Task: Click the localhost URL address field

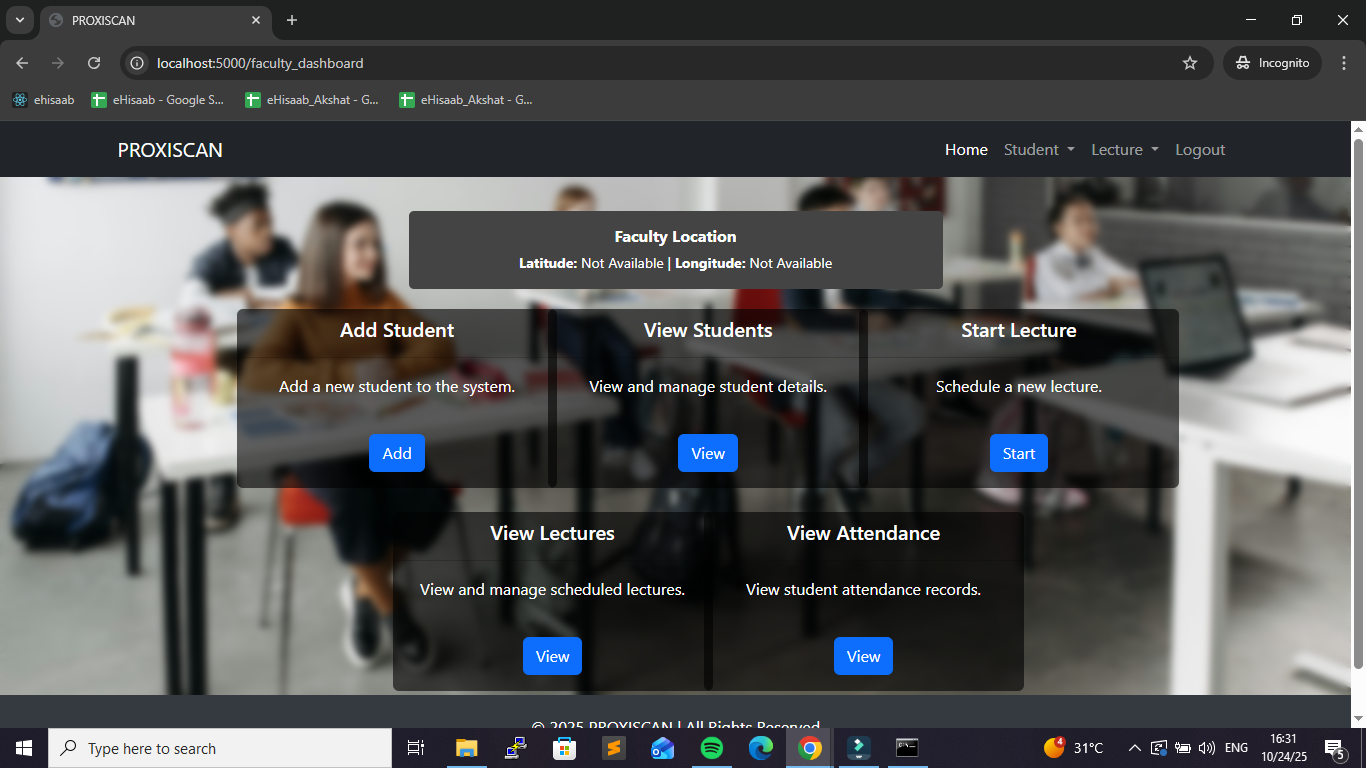Action: tap(600, 63)
